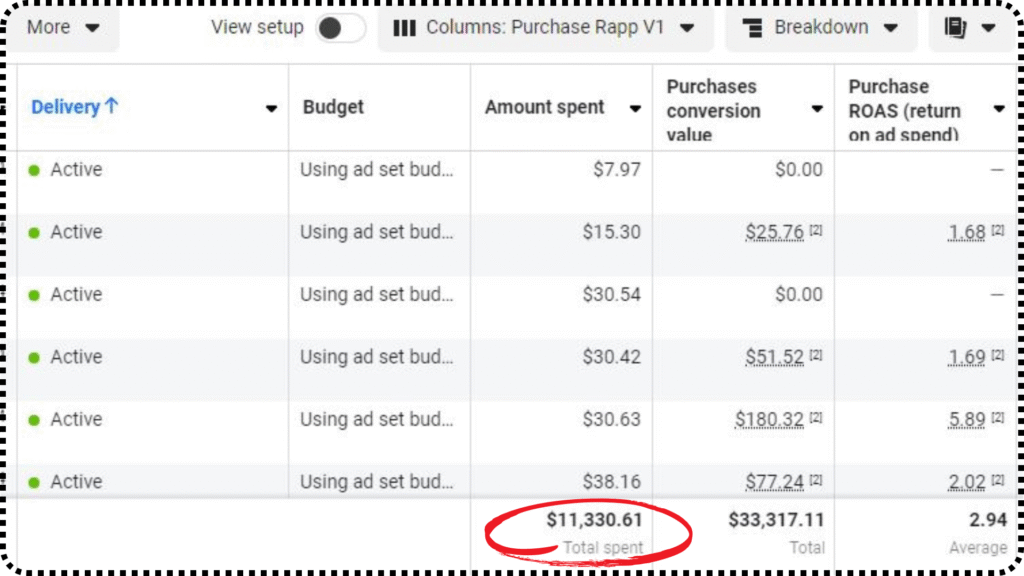Click the columns icon in toolbar
This screenshot has height=576, width=1024.
404,28
